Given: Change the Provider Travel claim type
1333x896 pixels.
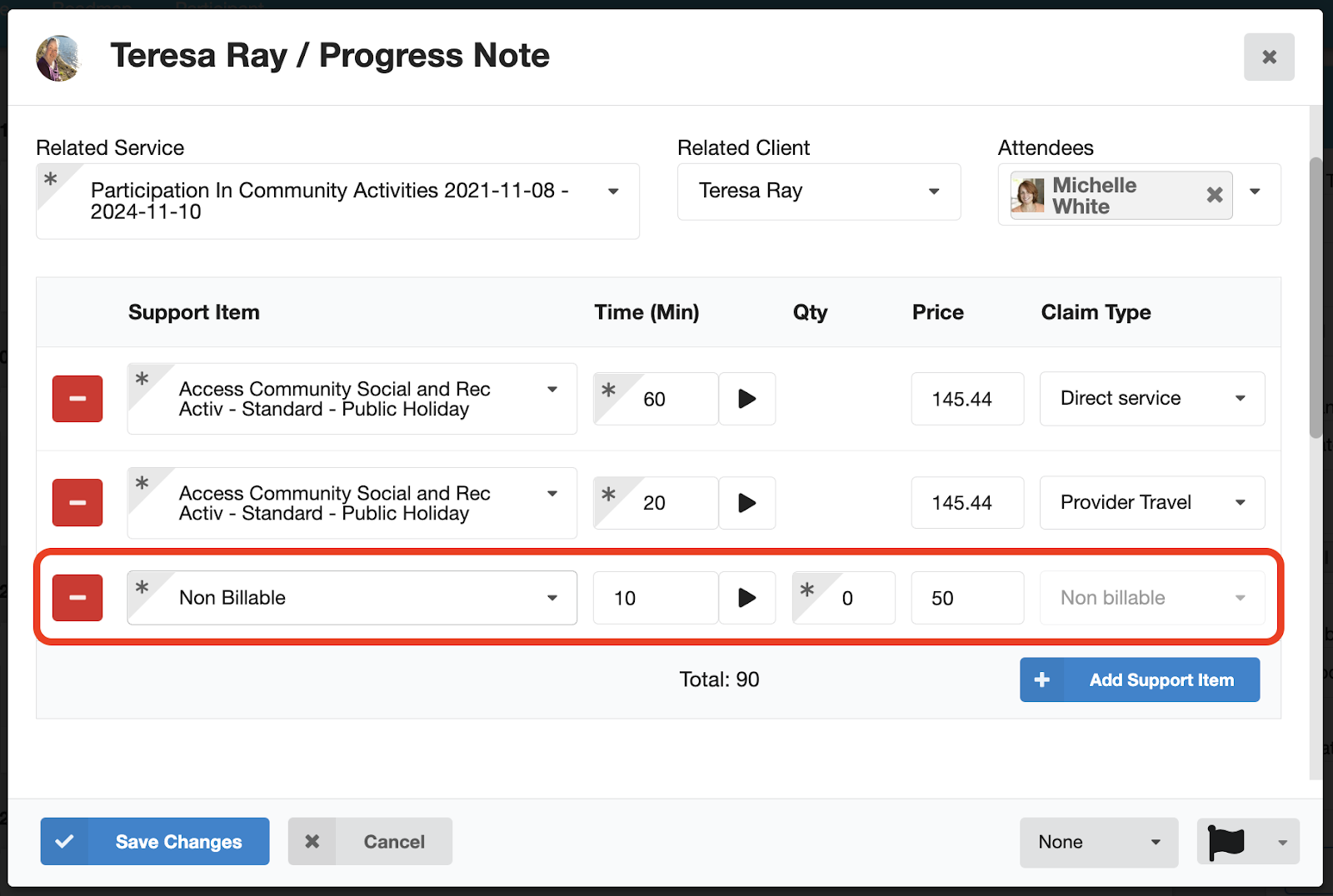Looking at the screenshot, I should (1152, 503).
